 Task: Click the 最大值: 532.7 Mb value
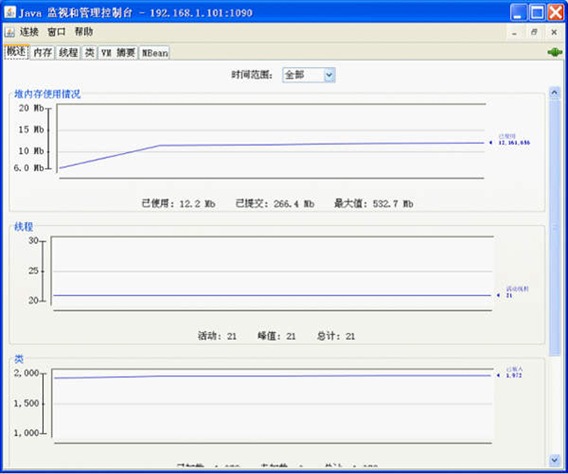point(373,204)
